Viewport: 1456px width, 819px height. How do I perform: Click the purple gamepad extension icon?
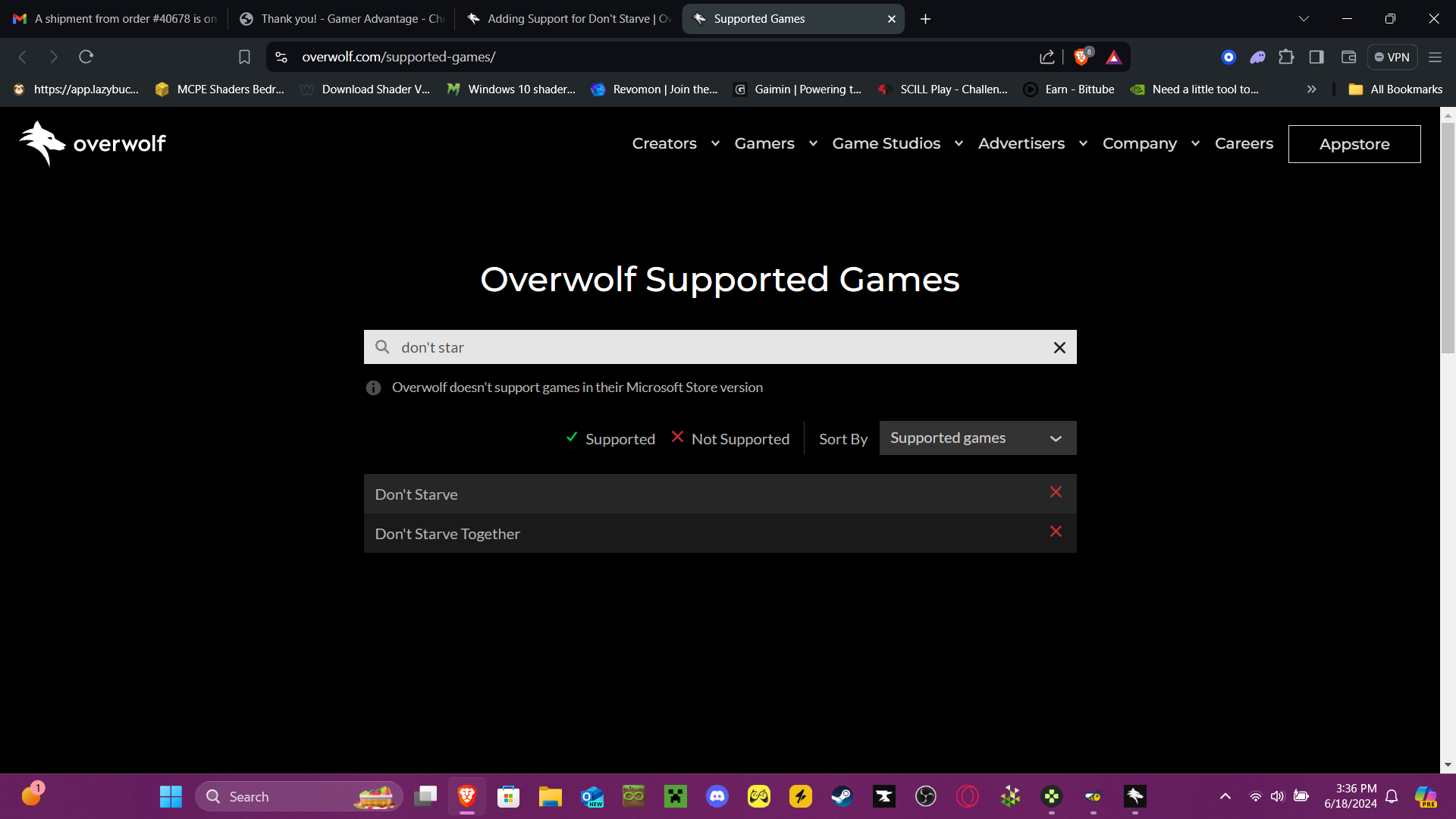(1257, 57)
